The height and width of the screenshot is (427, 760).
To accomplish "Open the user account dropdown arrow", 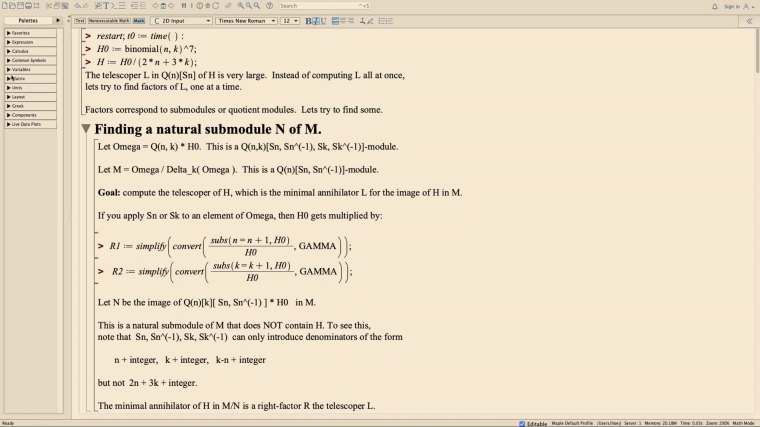I will tap(753, 7).
